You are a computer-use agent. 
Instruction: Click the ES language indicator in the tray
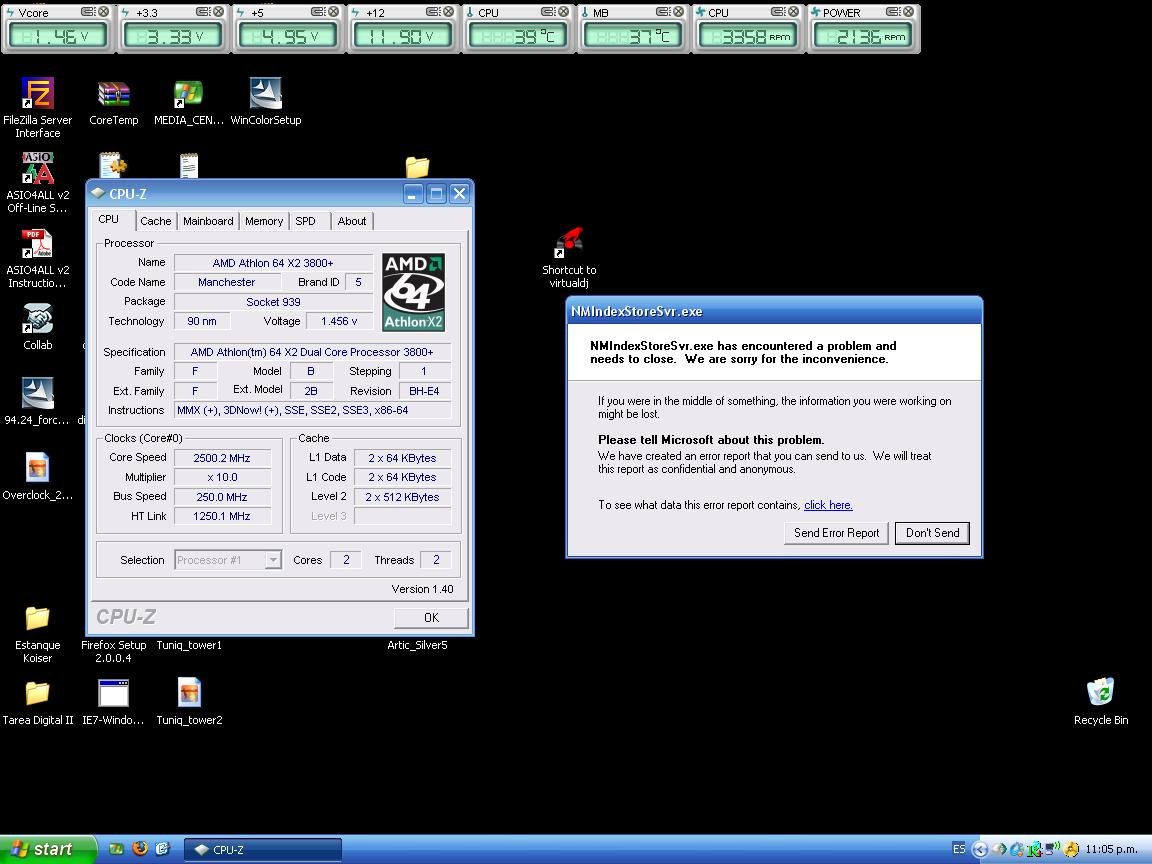click(x=959, y=849)
